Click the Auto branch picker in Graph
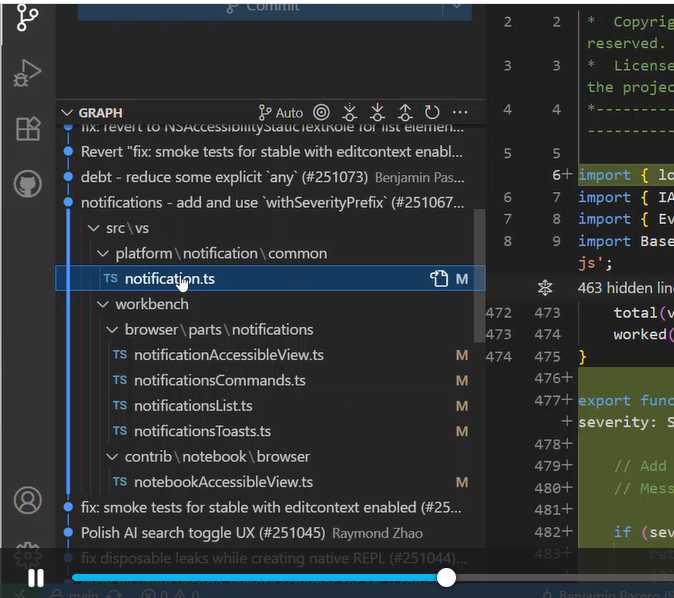Screen dimensions: 674x598 click(x=281, y=113)
